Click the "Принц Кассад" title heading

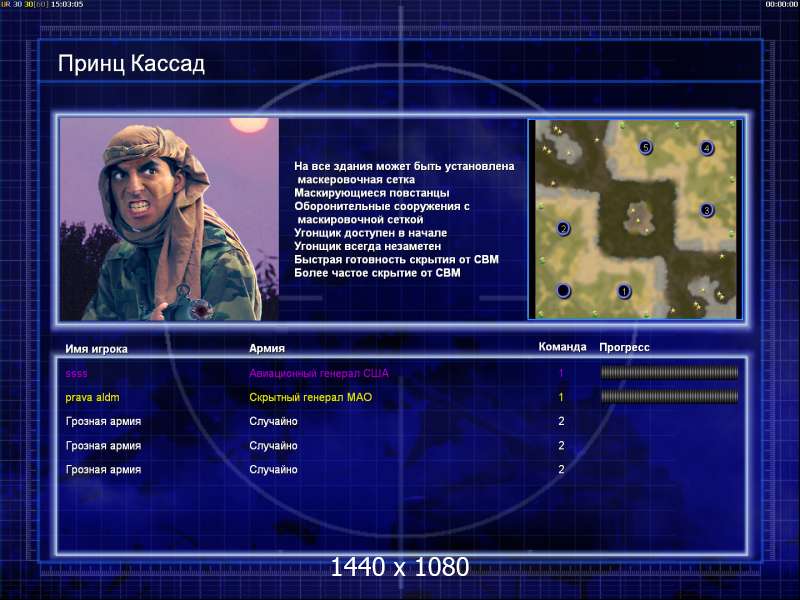[131, 64]
